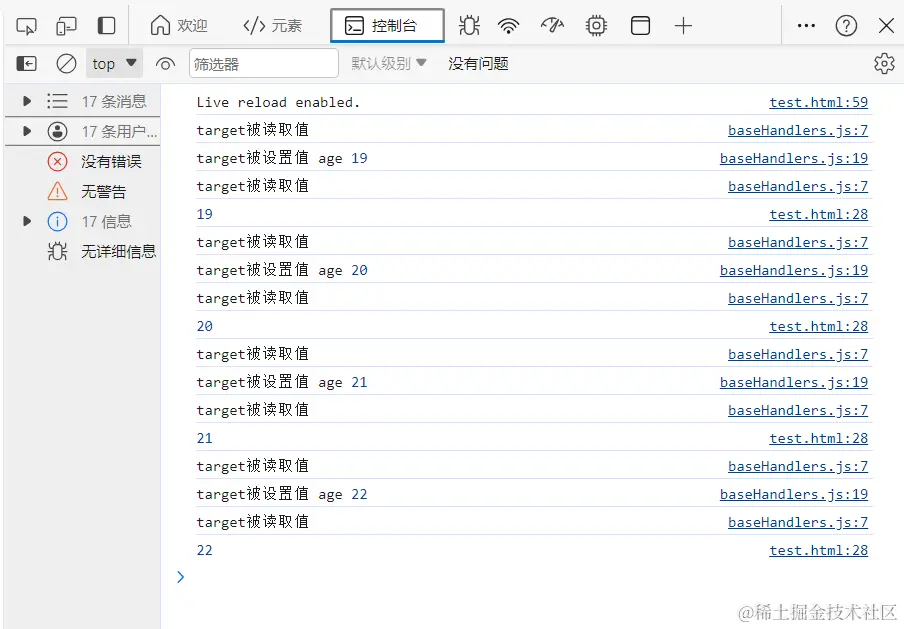
Task: Open baseHandlers.js:19 link for age 19
Action: [794, 159]
